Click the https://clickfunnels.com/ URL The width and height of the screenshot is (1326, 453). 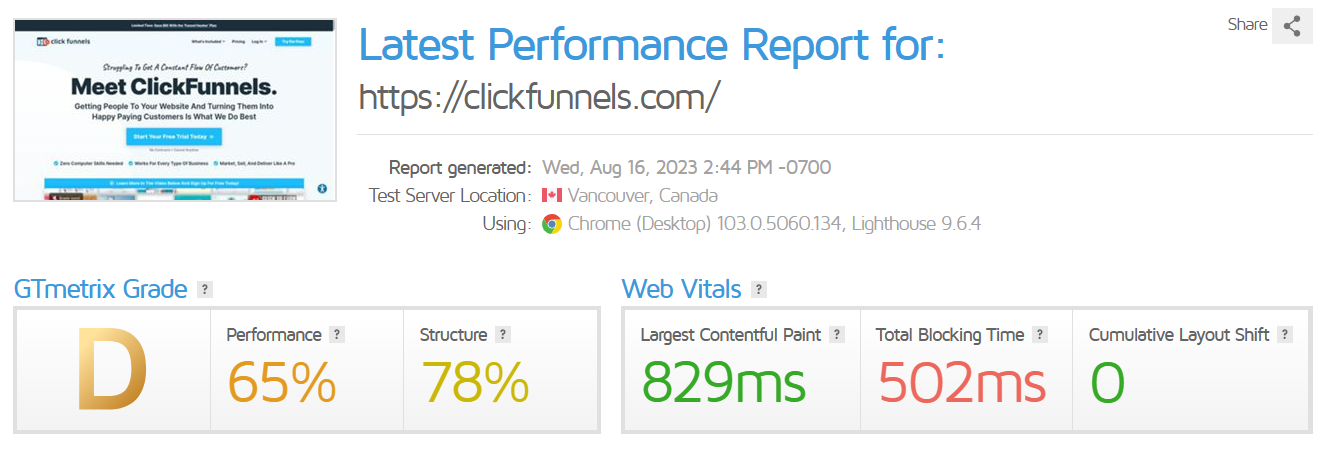coord(539,97)
